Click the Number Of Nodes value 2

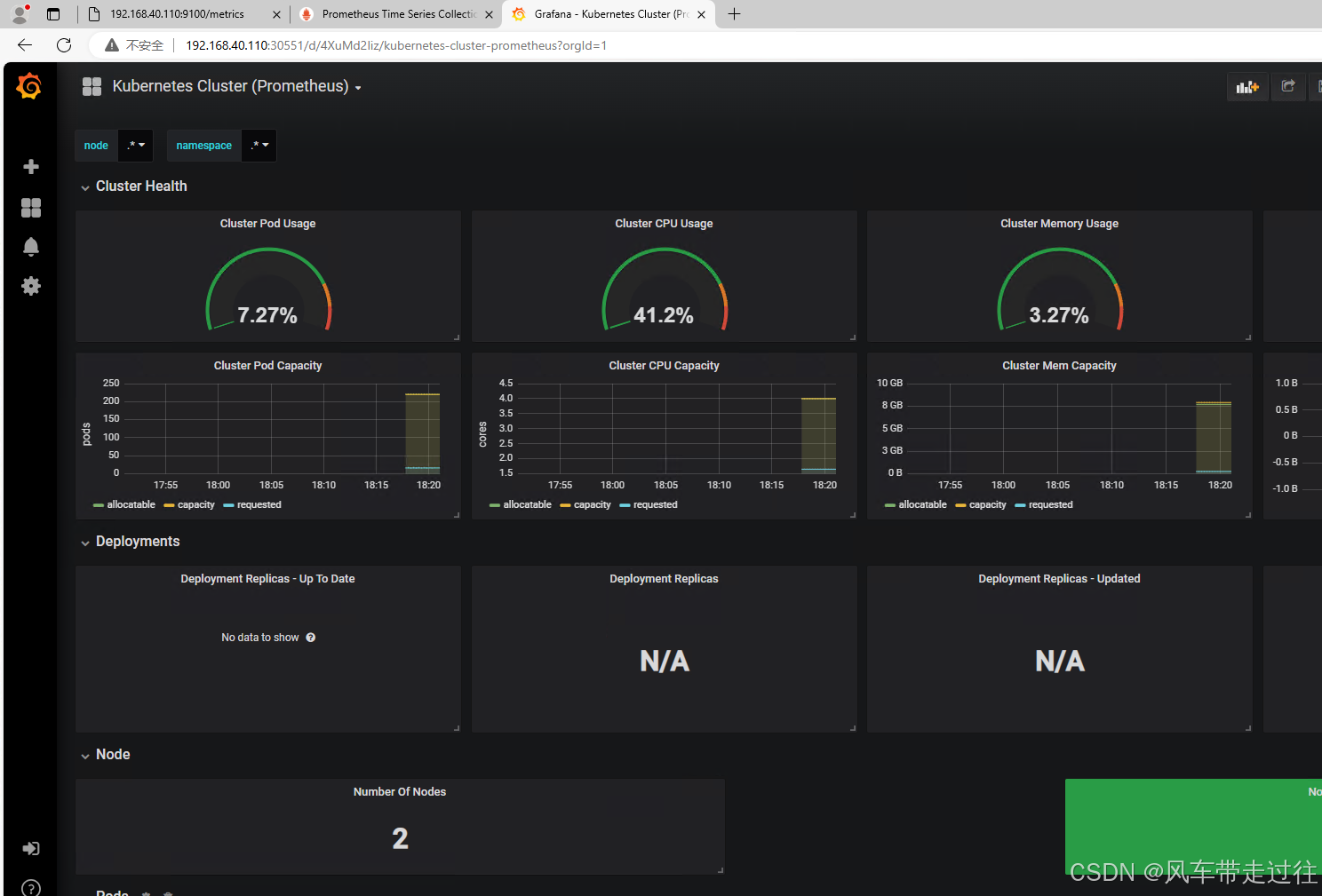[401, 838]
